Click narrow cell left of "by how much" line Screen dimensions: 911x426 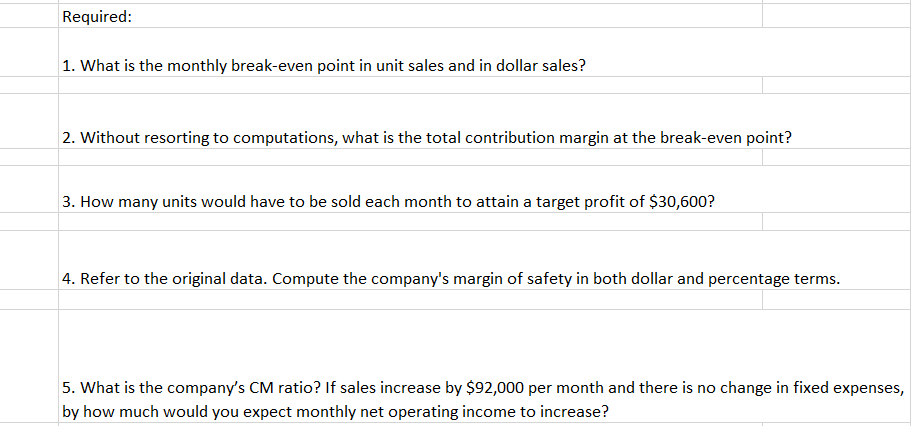(x=28, y=411)
